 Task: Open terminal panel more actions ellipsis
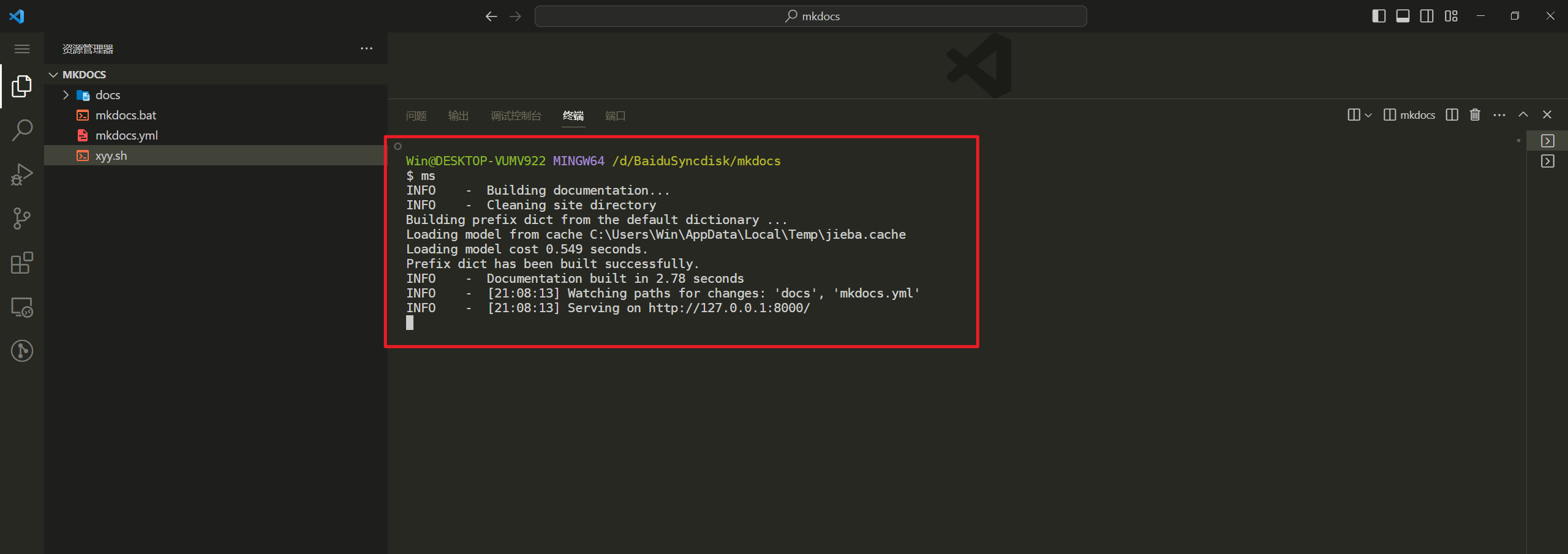[1499, 115]
